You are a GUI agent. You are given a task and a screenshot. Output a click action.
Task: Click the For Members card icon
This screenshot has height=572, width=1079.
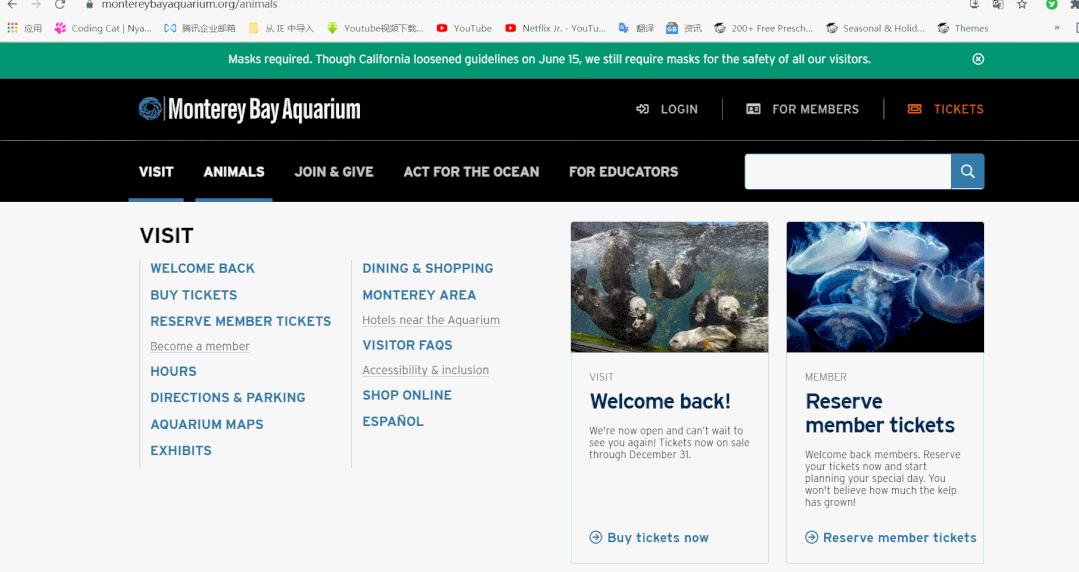pyautogui.click(x=753, y=109)
